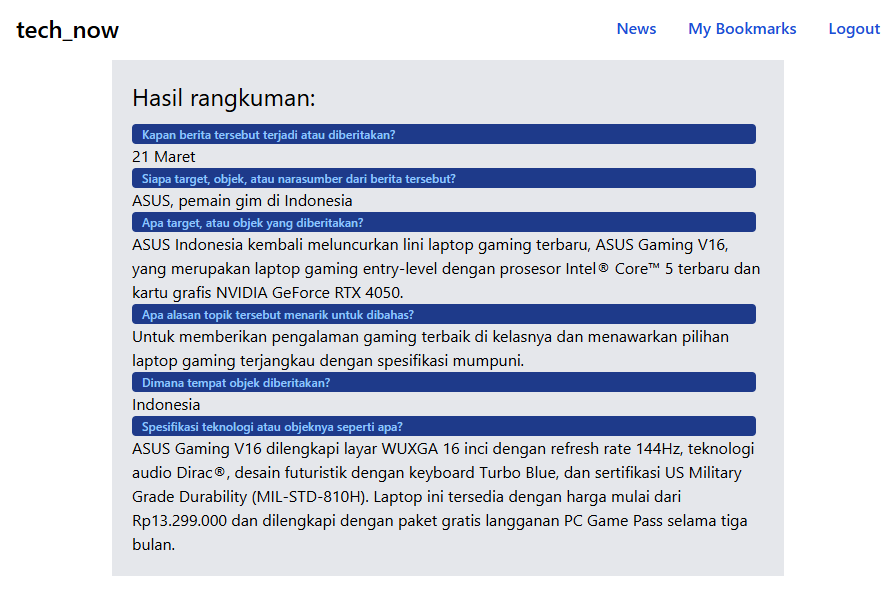Image resolution: width=889 pixels, height=615 pixels.
Task: Click the 'Indonesia' answer under Dimana tempat
Action: pyautogui.click(x=166, y=405)
